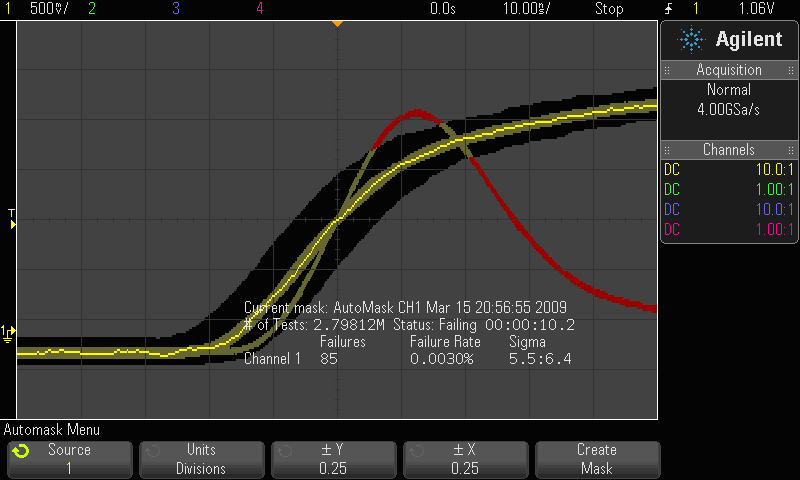
Task: Click the knob icon on ± Y softkey
Action: point(283,451)
